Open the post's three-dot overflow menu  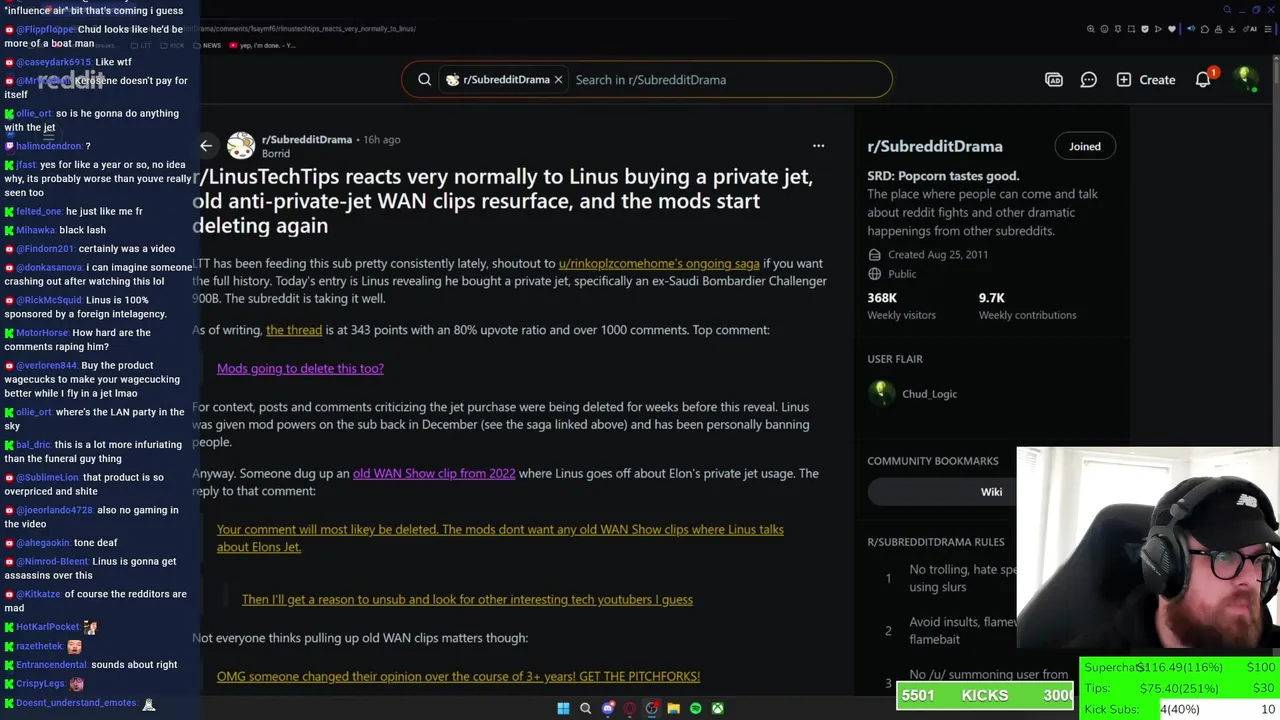818,146
